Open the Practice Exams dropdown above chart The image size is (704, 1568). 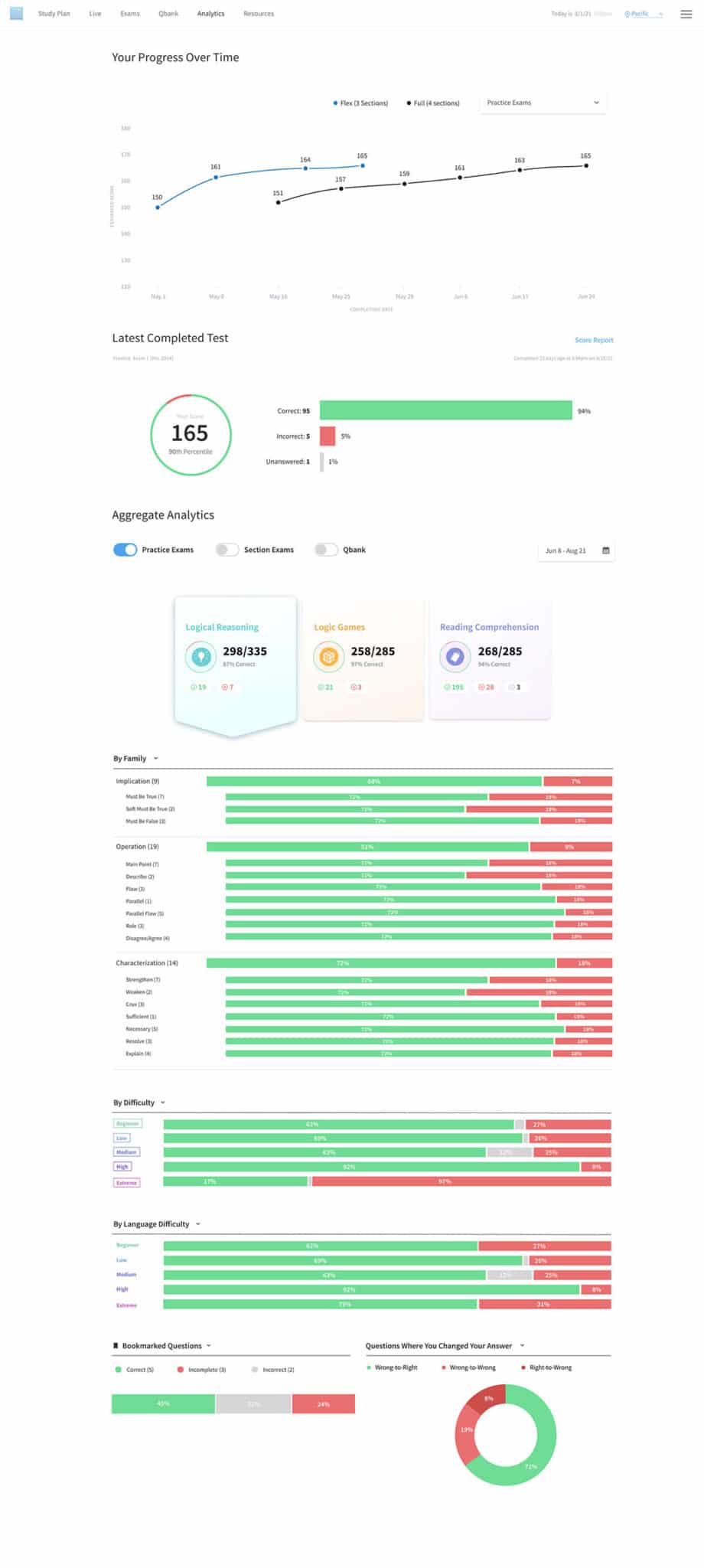tap(543, 103)
